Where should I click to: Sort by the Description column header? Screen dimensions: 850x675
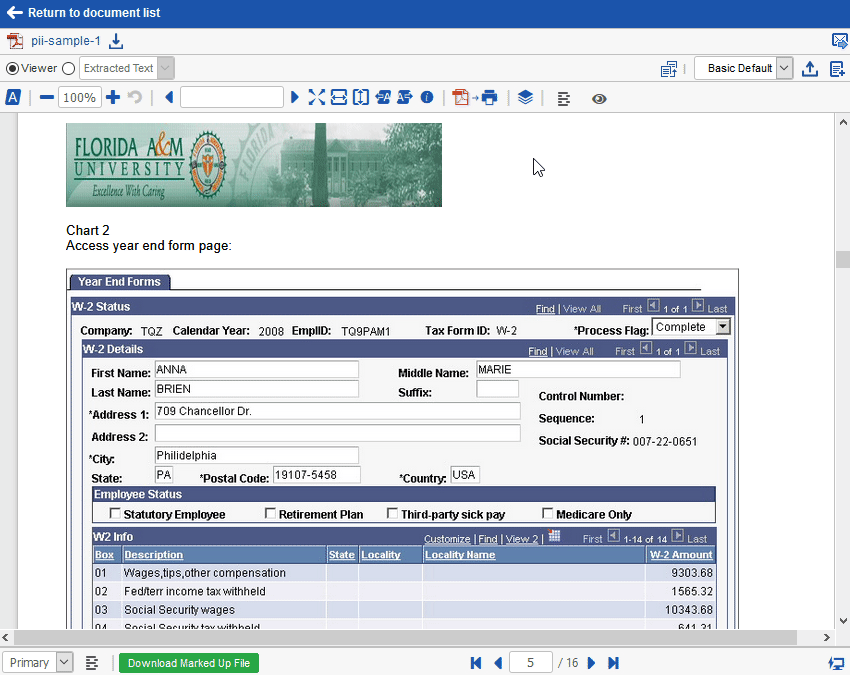point(153,555)
